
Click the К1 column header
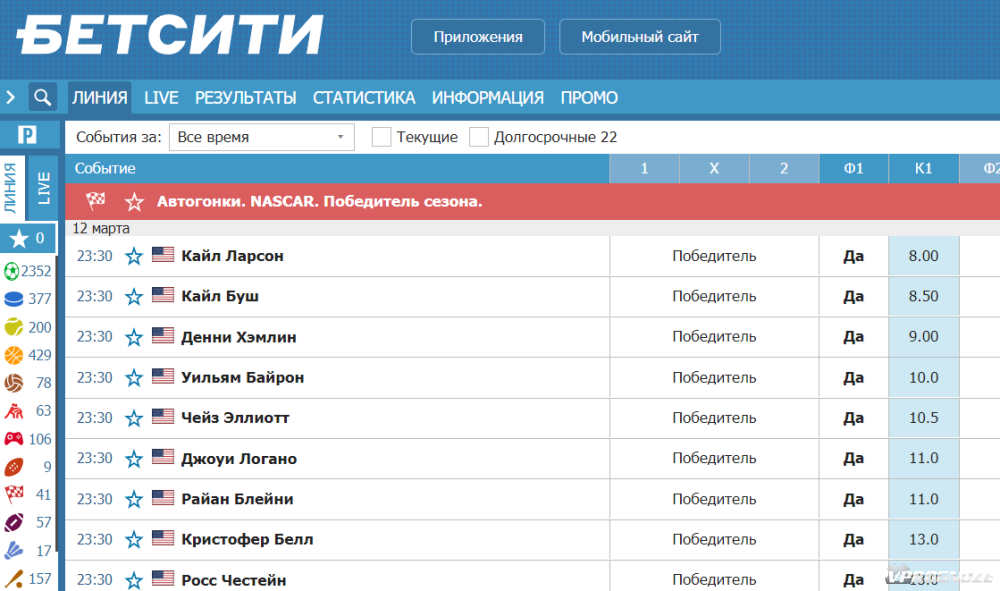[x=923, y=169]
